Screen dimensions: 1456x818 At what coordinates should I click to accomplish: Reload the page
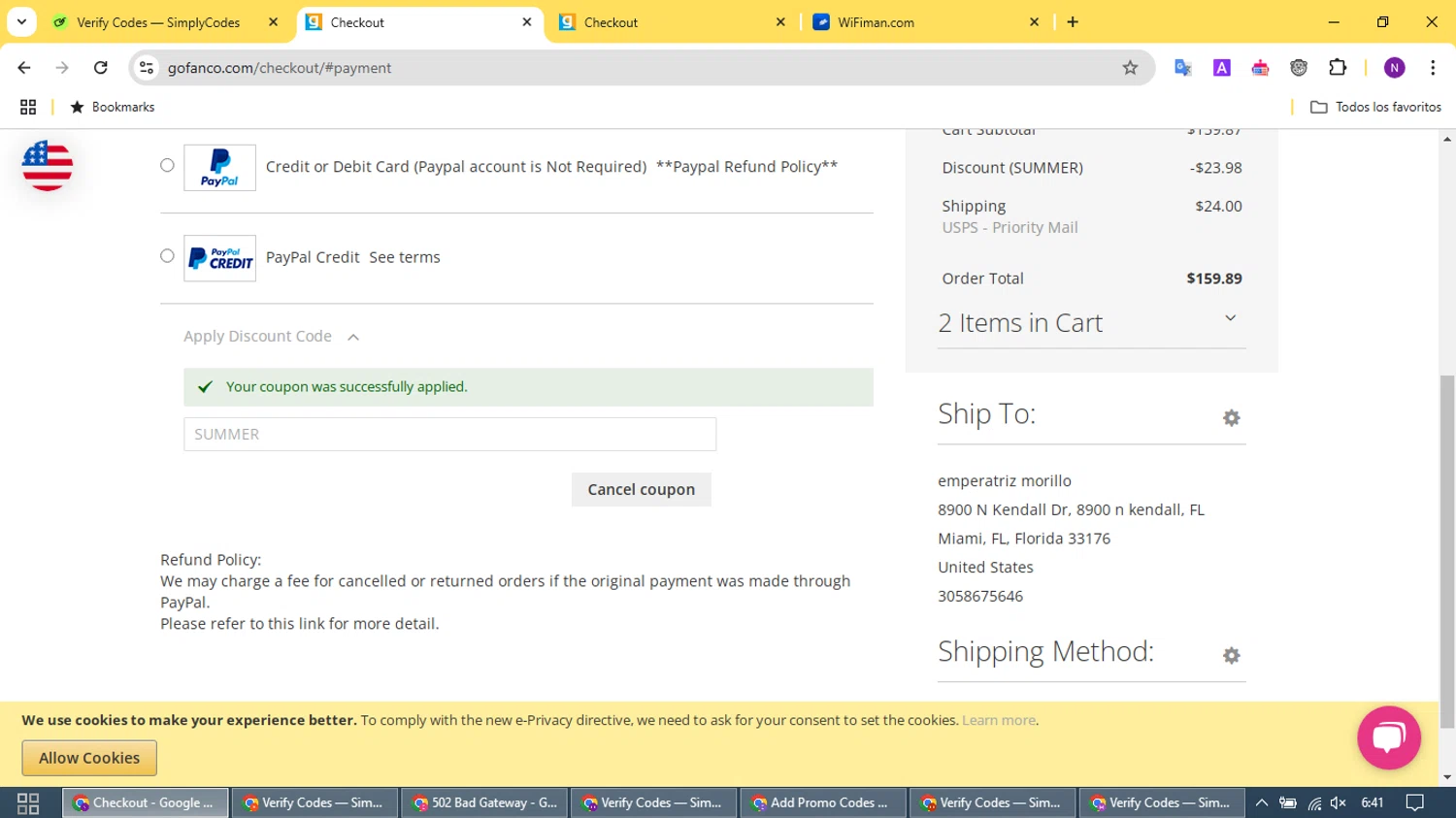click(101, 68)
